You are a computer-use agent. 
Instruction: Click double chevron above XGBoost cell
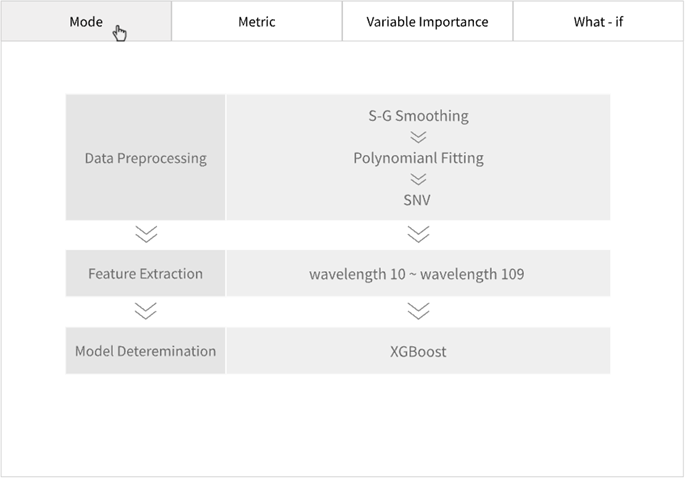(x=418, y=311)
